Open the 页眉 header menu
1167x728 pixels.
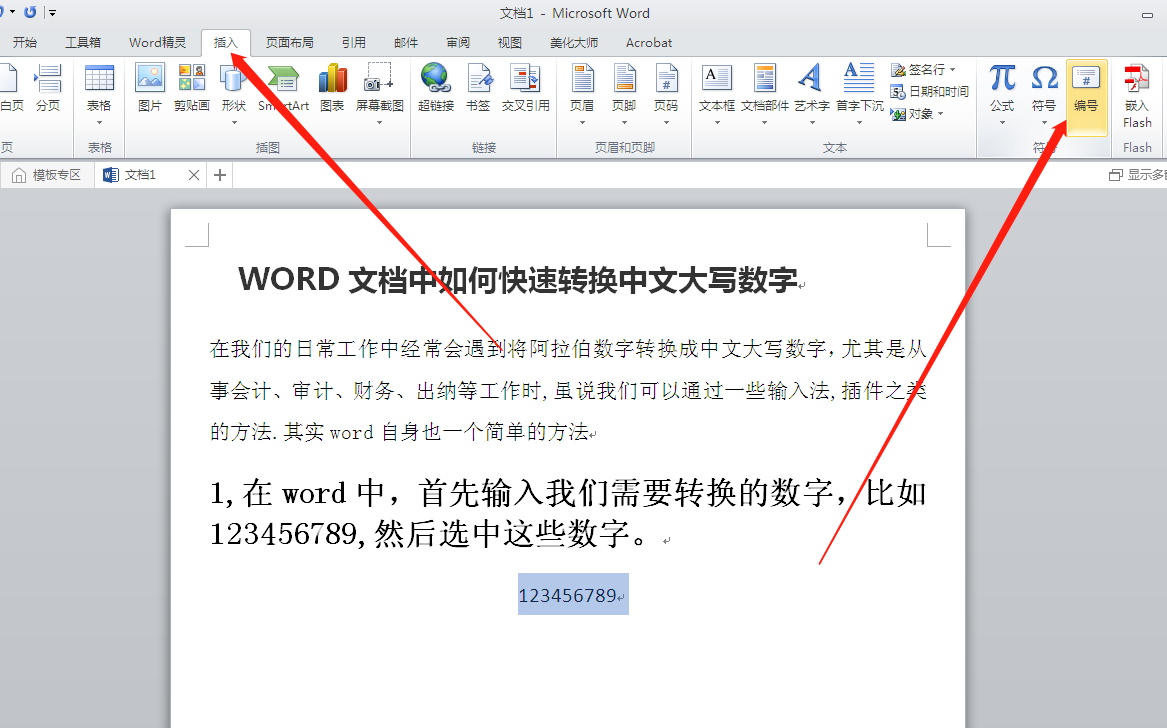click(x=582, y=94)
